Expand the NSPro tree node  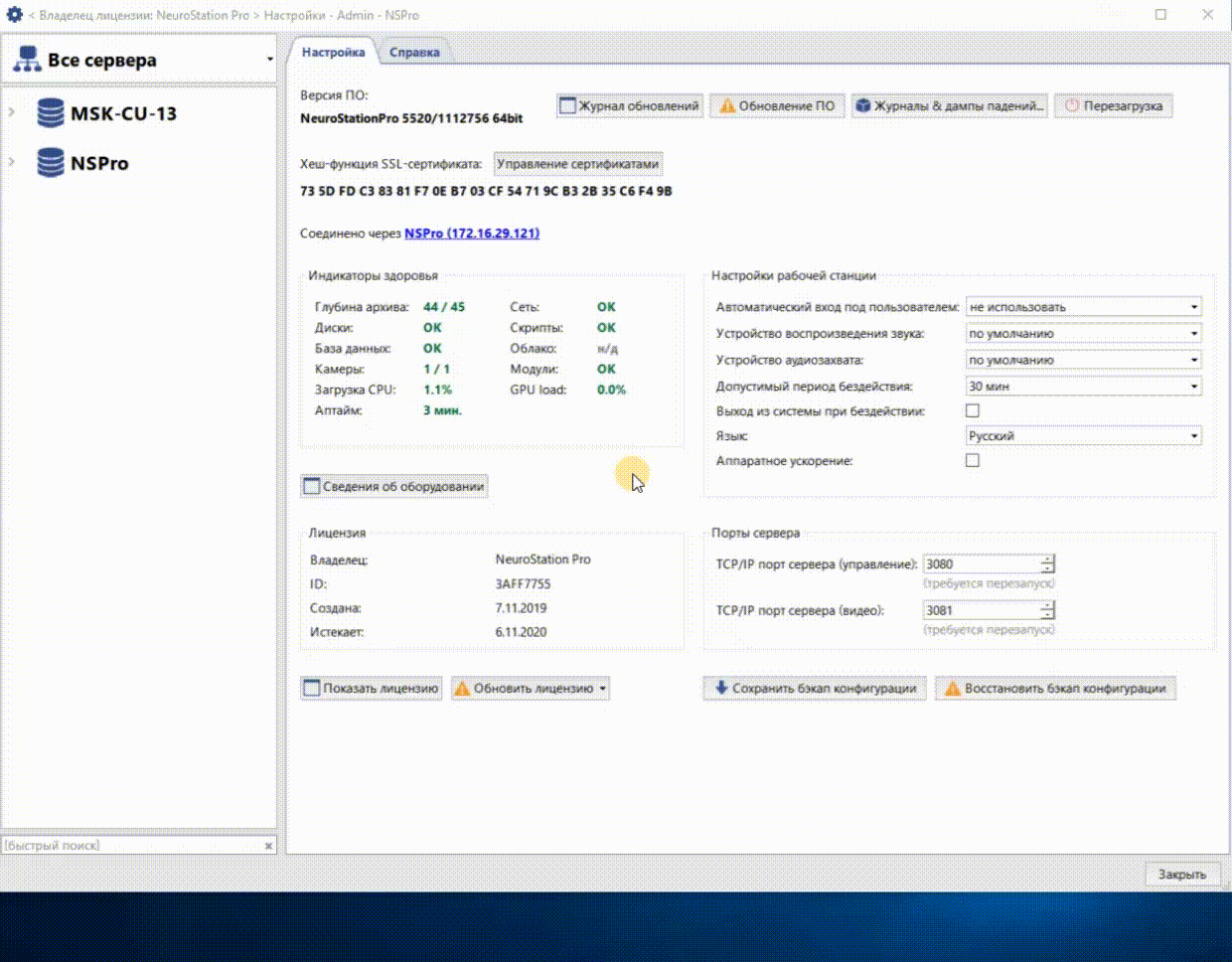12,162
